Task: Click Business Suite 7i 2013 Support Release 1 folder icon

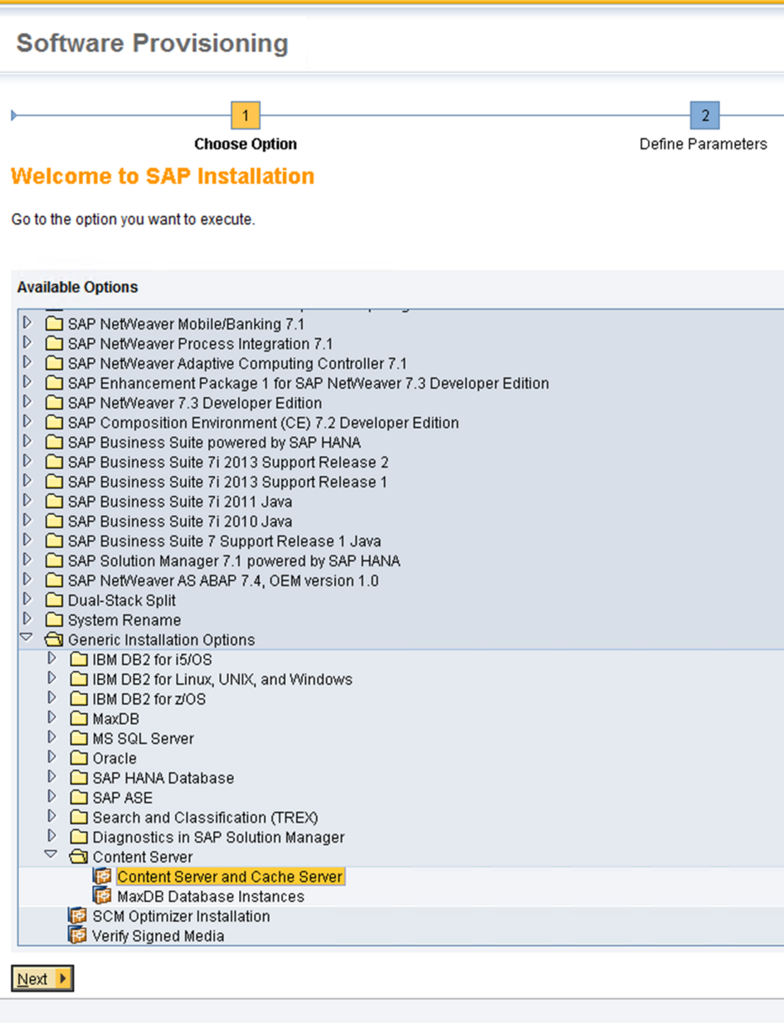Action: 55,481
